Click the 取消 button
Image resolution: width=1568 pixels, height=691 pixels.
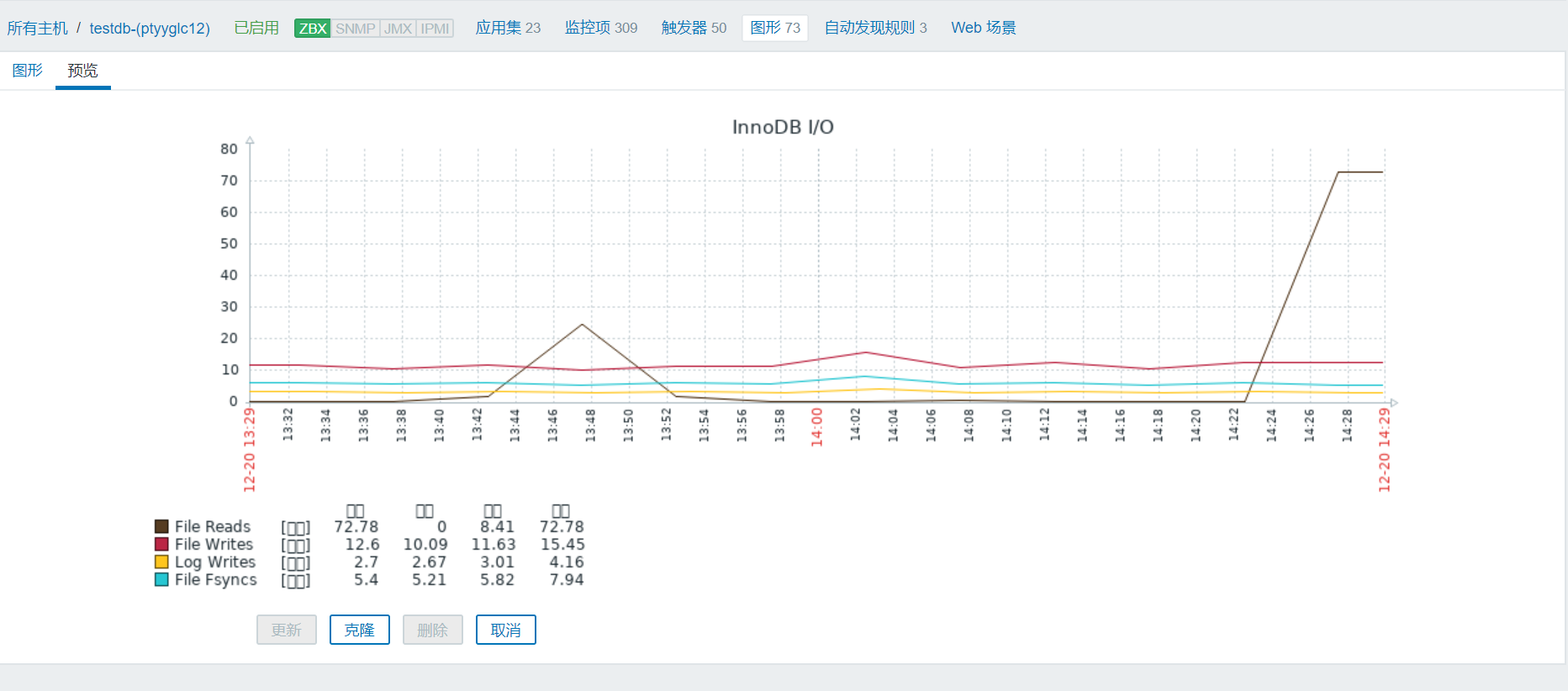(506, 630)
